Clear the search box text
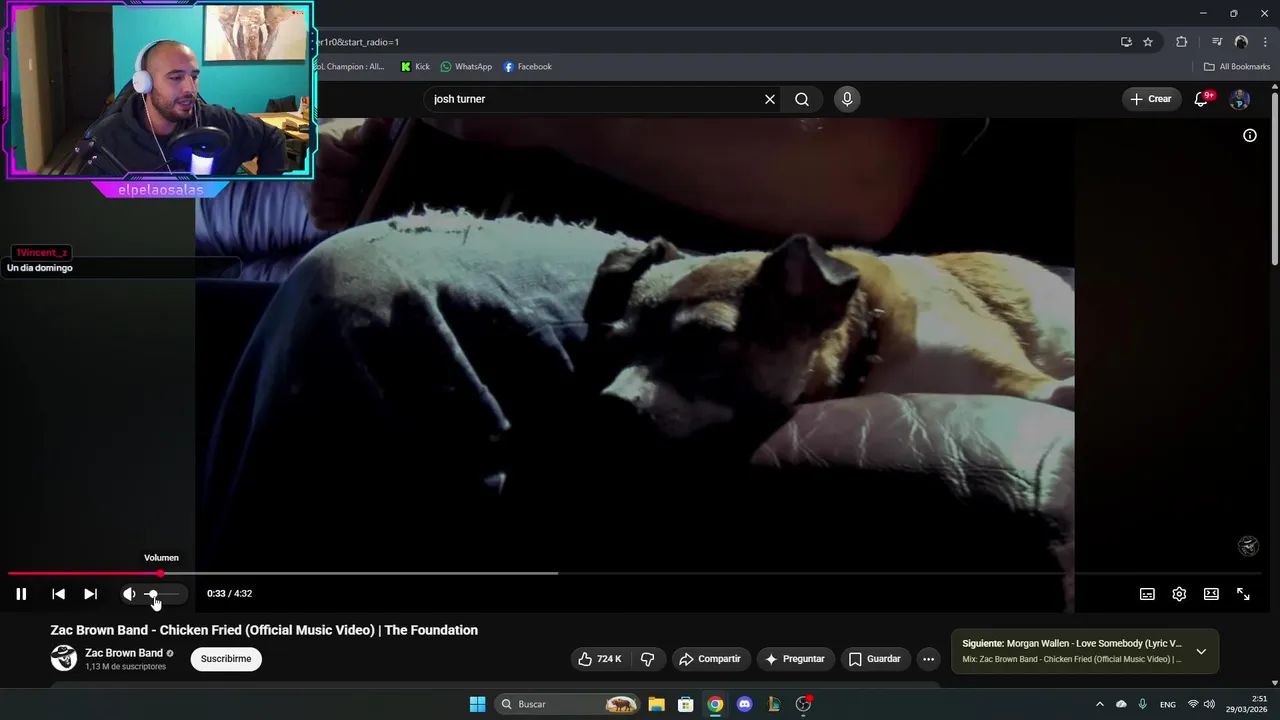 point(770,99)
